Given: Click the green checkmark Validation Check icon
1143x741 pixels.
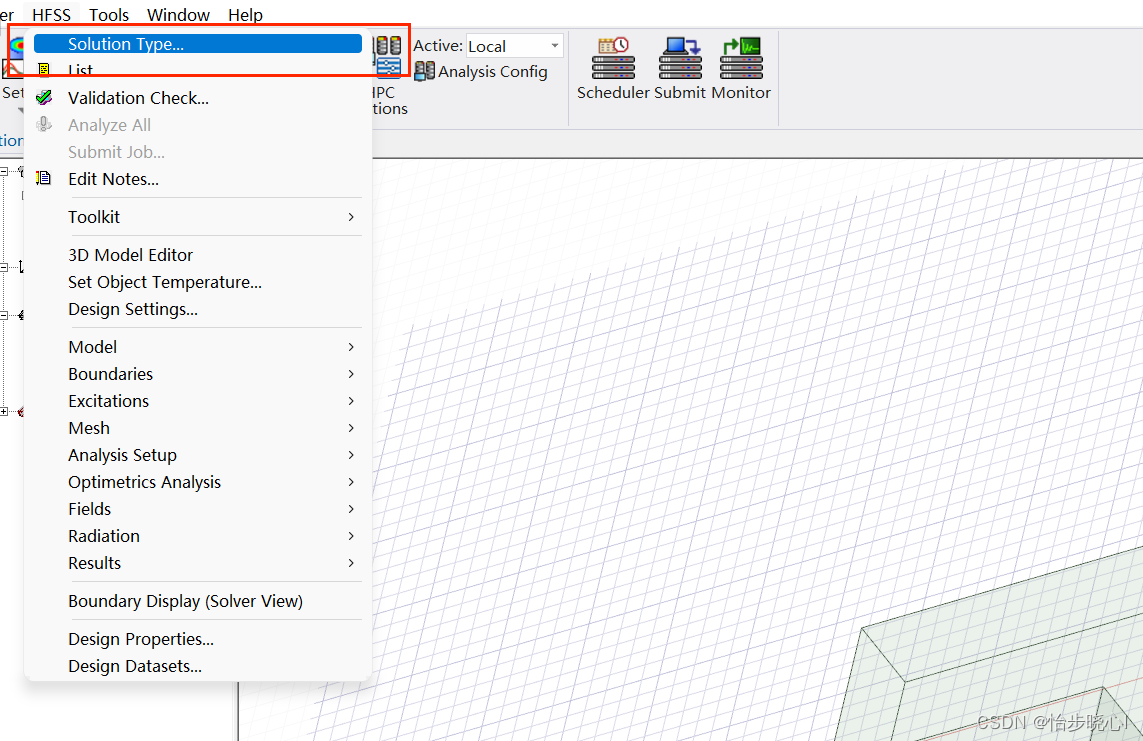Looking at the screenshot, I should (44, 98).
